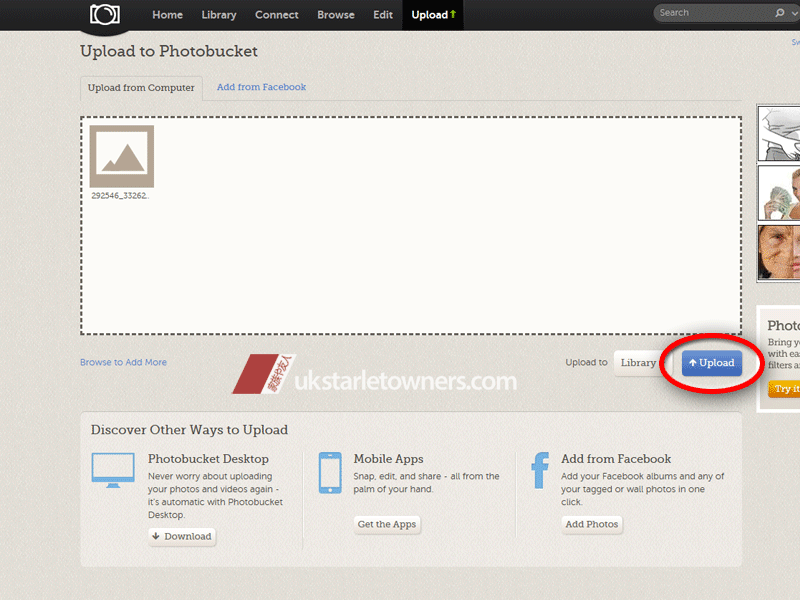
Task: Open the sketch drawing sidebar thumbnail
Action: point(779,133)
